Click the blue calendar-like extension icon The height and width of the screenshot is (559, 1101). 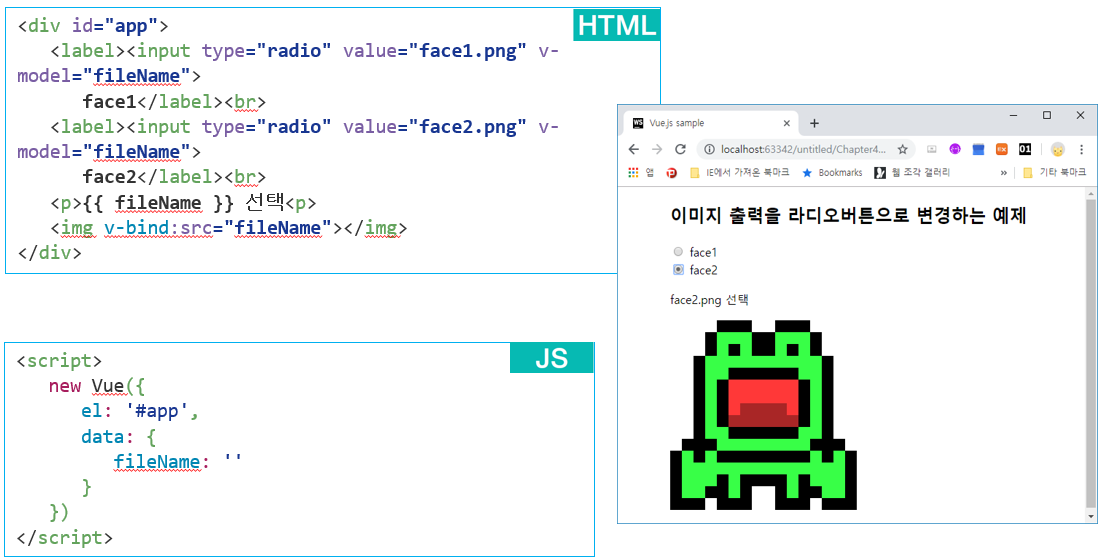tap(978, 149)
